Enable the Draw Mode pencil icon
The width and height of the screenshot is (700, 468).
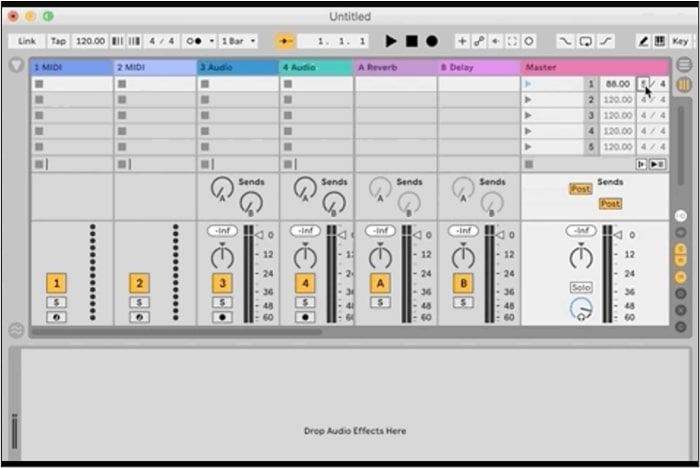tap(643, 41)
